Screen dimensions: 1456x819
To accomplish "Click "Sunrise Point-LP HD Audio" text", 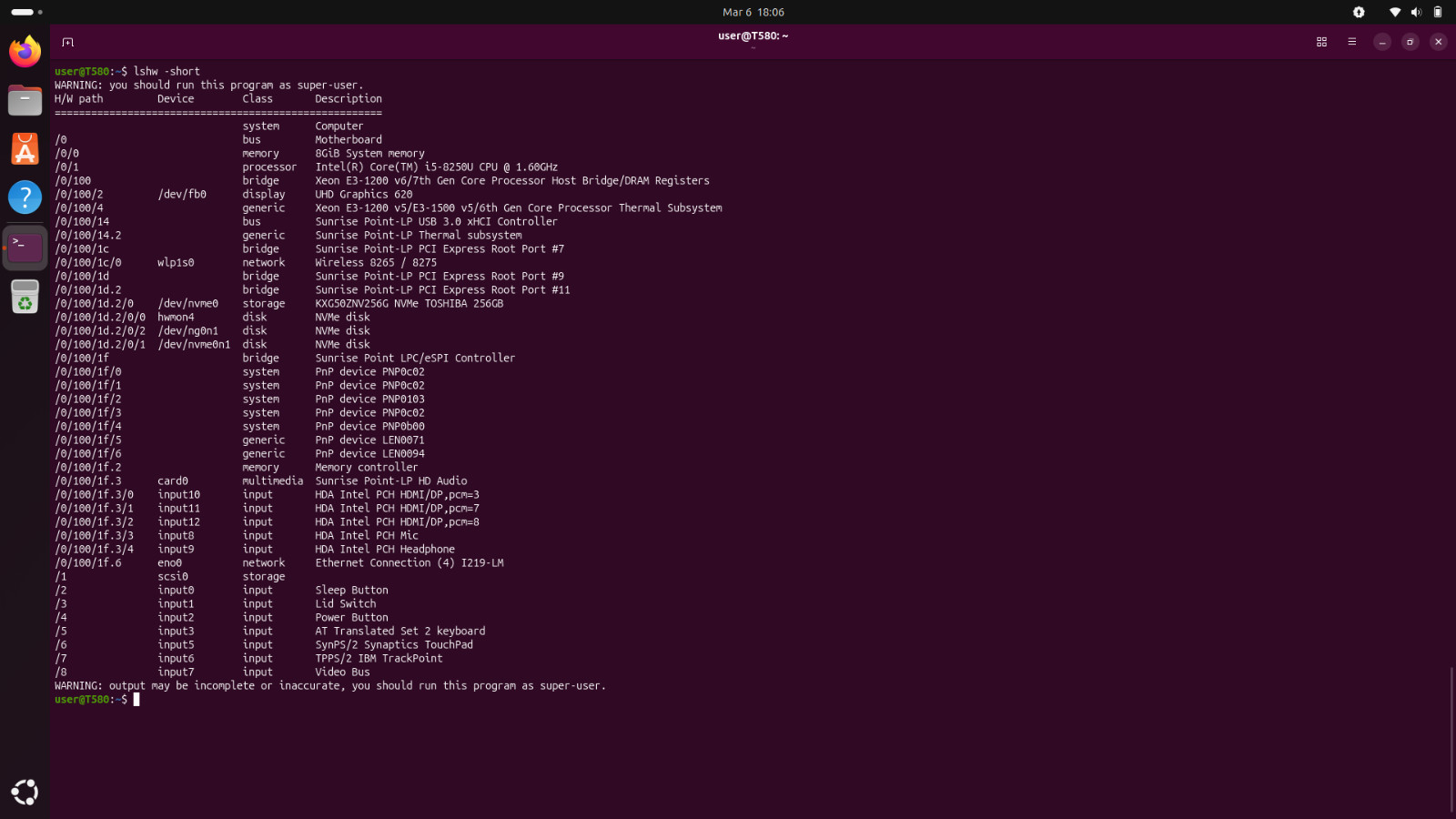I will [x=391, y=480].
